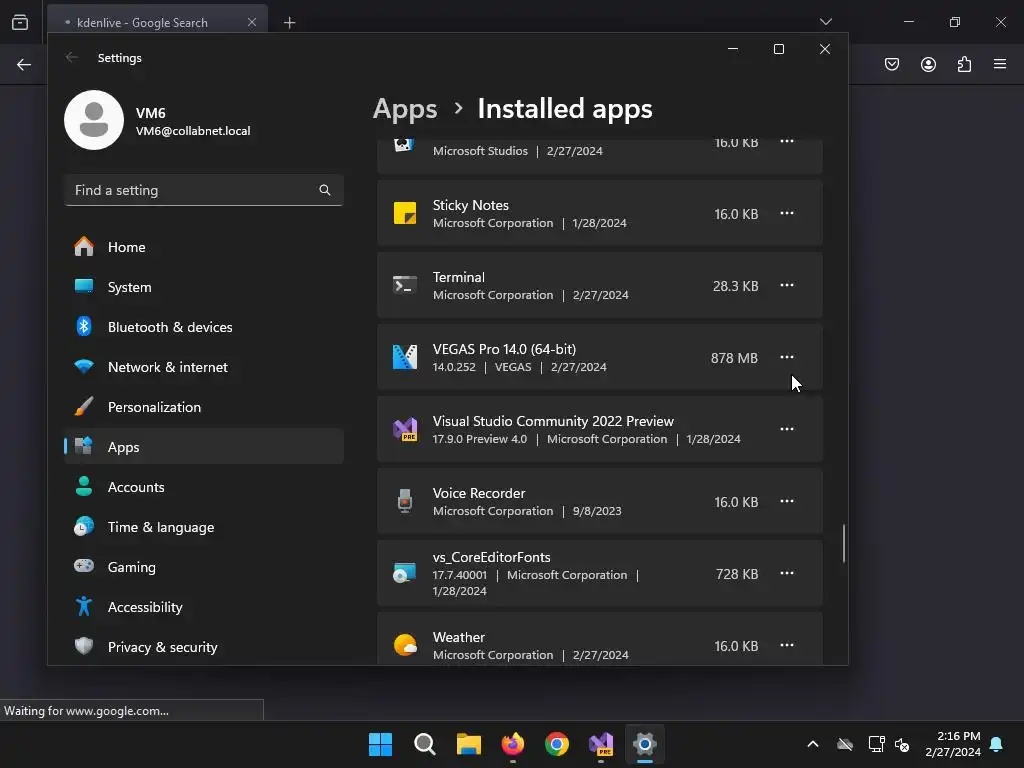The width and height of the screenshot is (1024, 768).
Task: Click the Visual Studio Preview app icon
Action: click(x=405, y=429)
